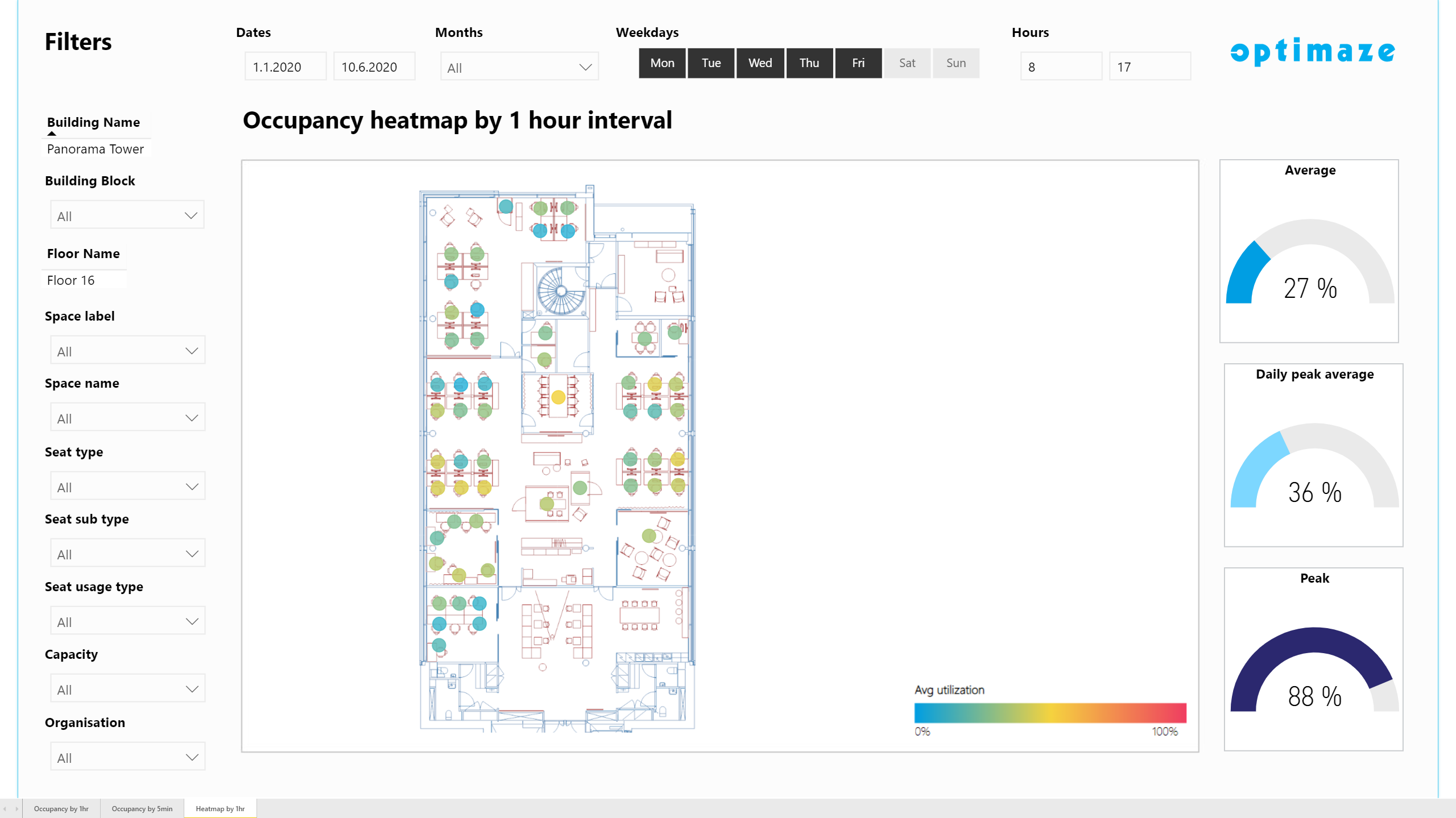This screenshot has height=818, width=1456.
Task: Click the optimaze logo
Action: tap(1312, 52)
